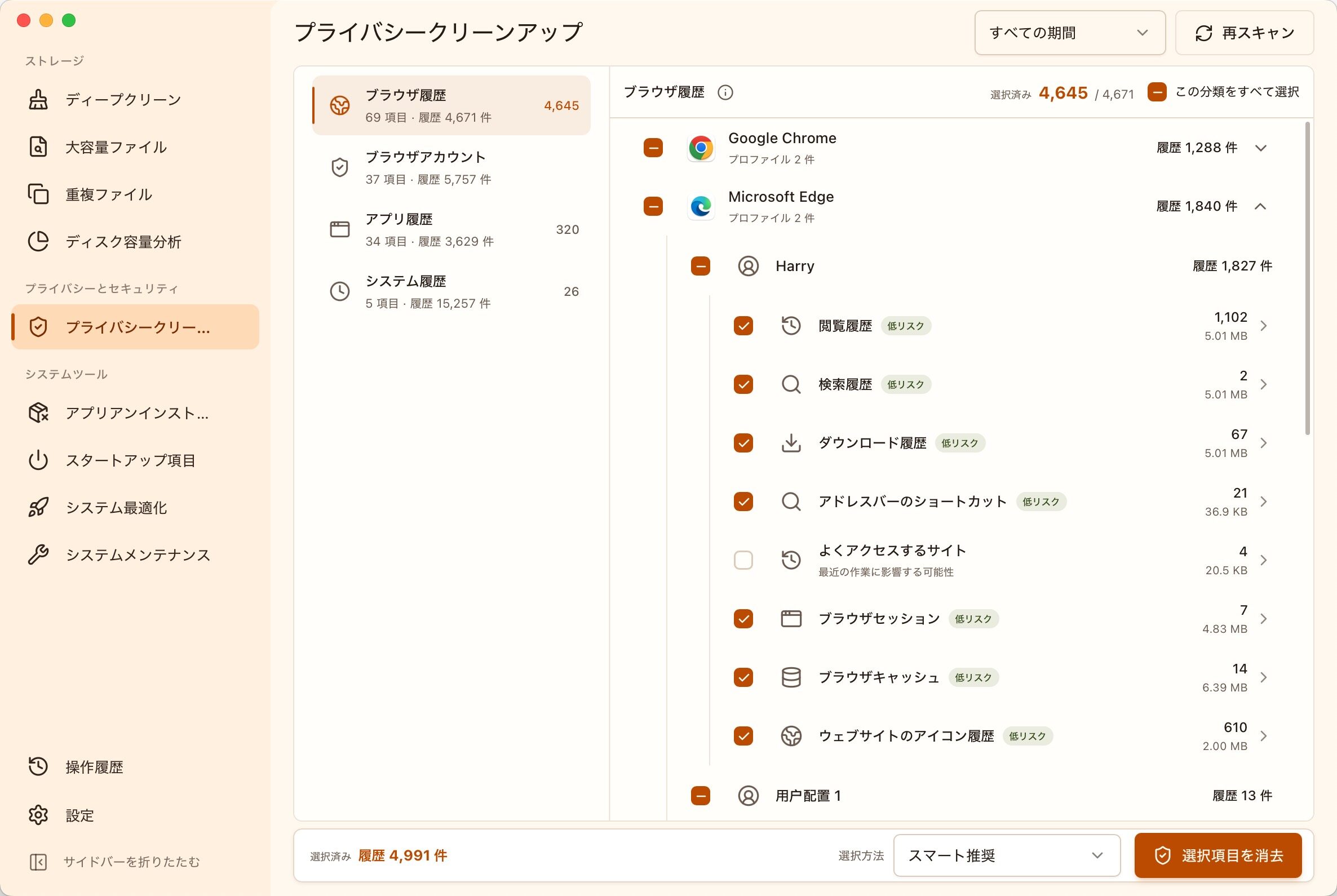Click the 設定 gear icon
The image size is (1337, 896).
(38, 815)
